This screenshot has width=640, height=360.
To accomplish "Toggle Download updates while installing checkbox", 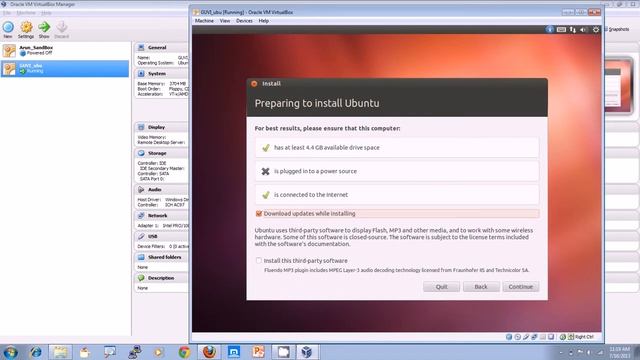I will tap(259, 213).
